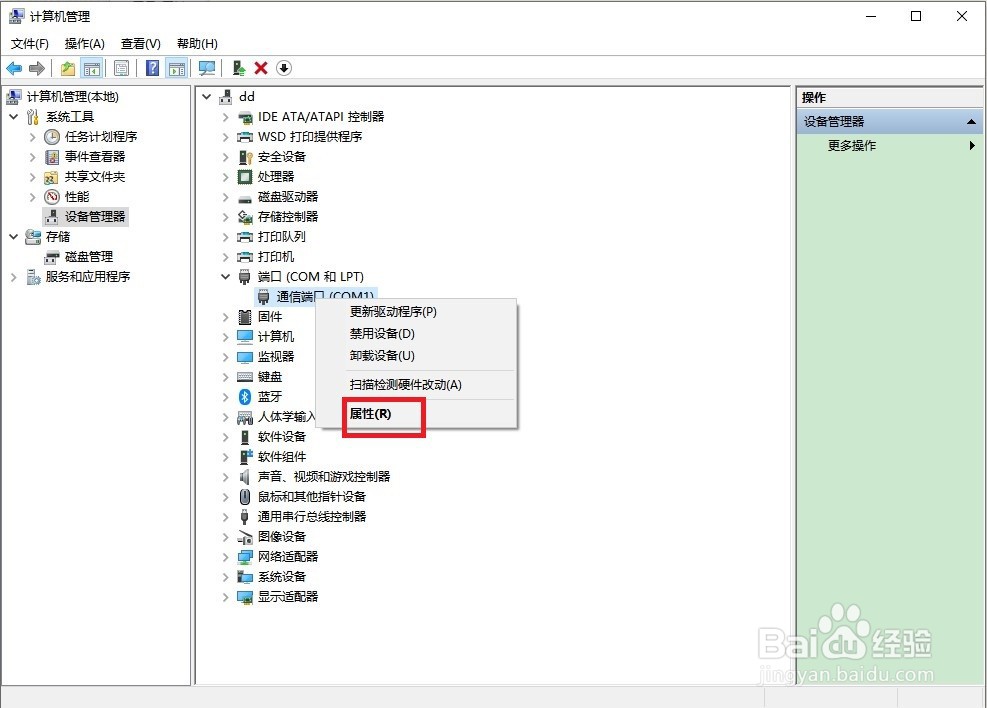Click the red X uninstall device icon

coord(261,68)
